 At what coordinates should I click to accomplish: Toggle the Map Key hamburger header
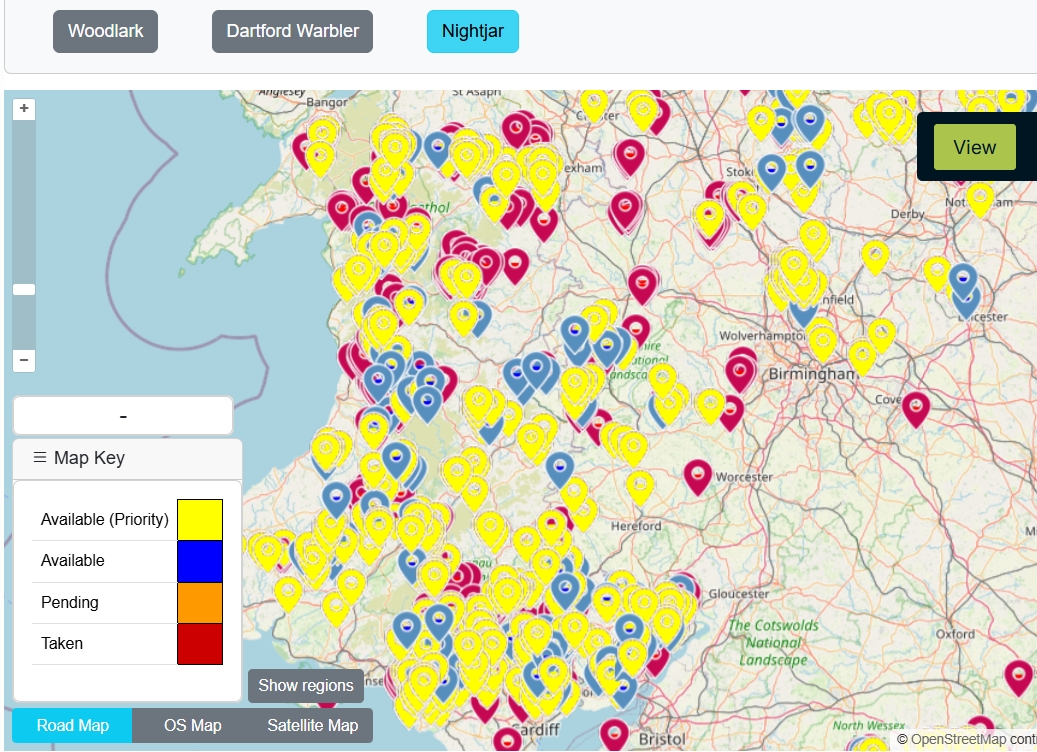[128, 458]
